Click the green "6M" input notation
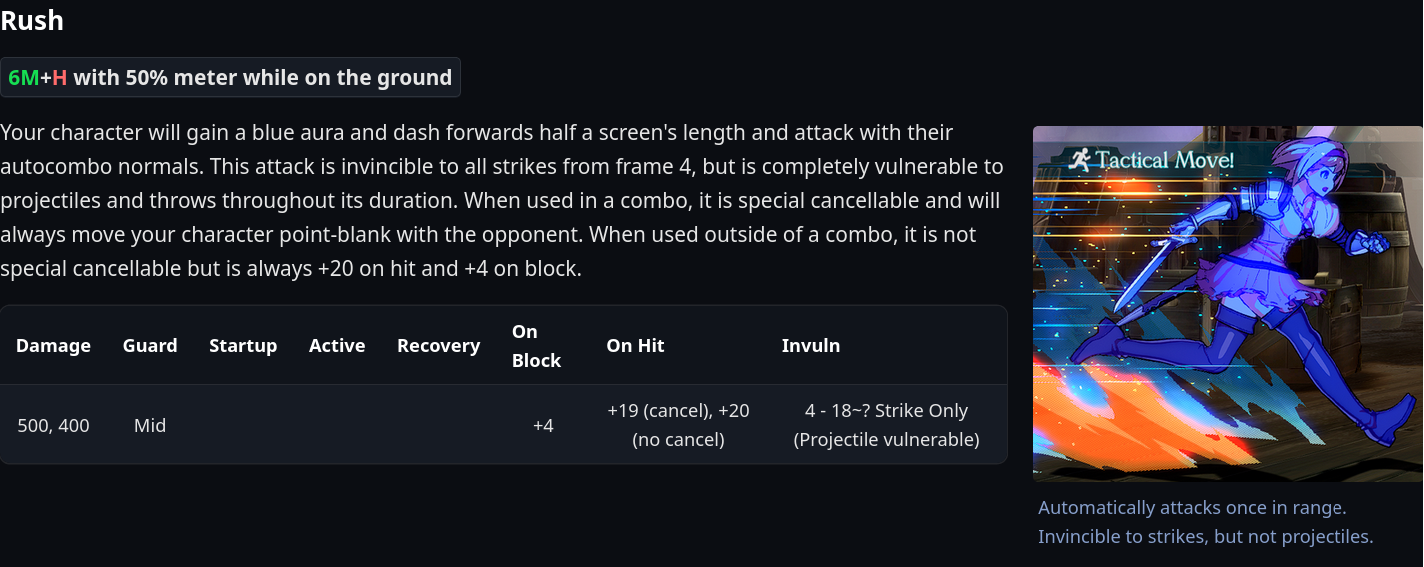1424x567 pixels. (x=23, y=77)
